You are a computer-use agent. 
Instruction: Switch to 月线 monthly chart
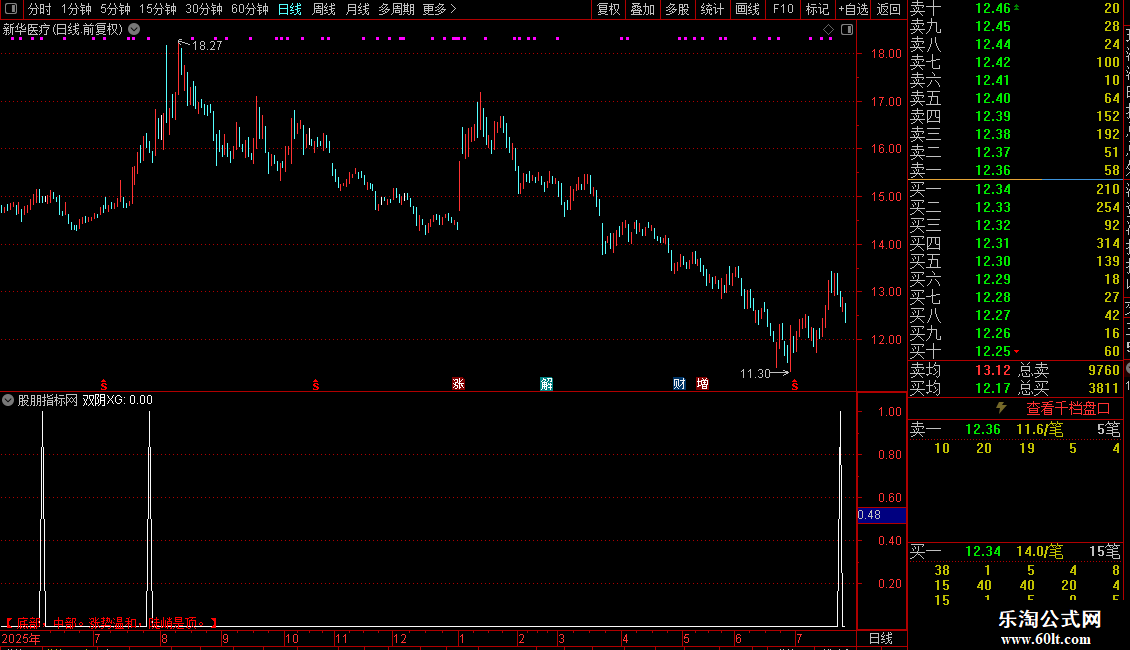[x=357, y=9]
